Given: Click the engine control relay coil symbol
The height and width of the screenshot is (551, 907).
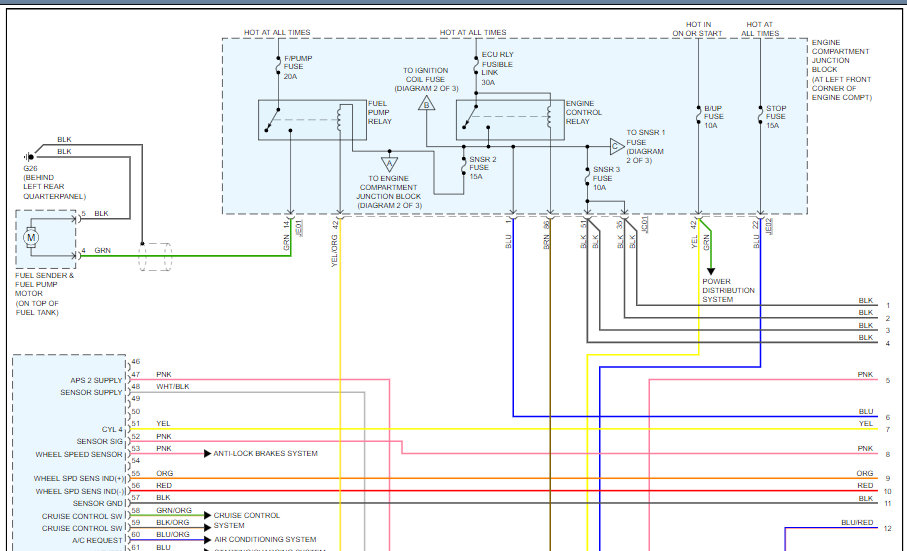Looking at the screenshot, I should pos(548,117).
